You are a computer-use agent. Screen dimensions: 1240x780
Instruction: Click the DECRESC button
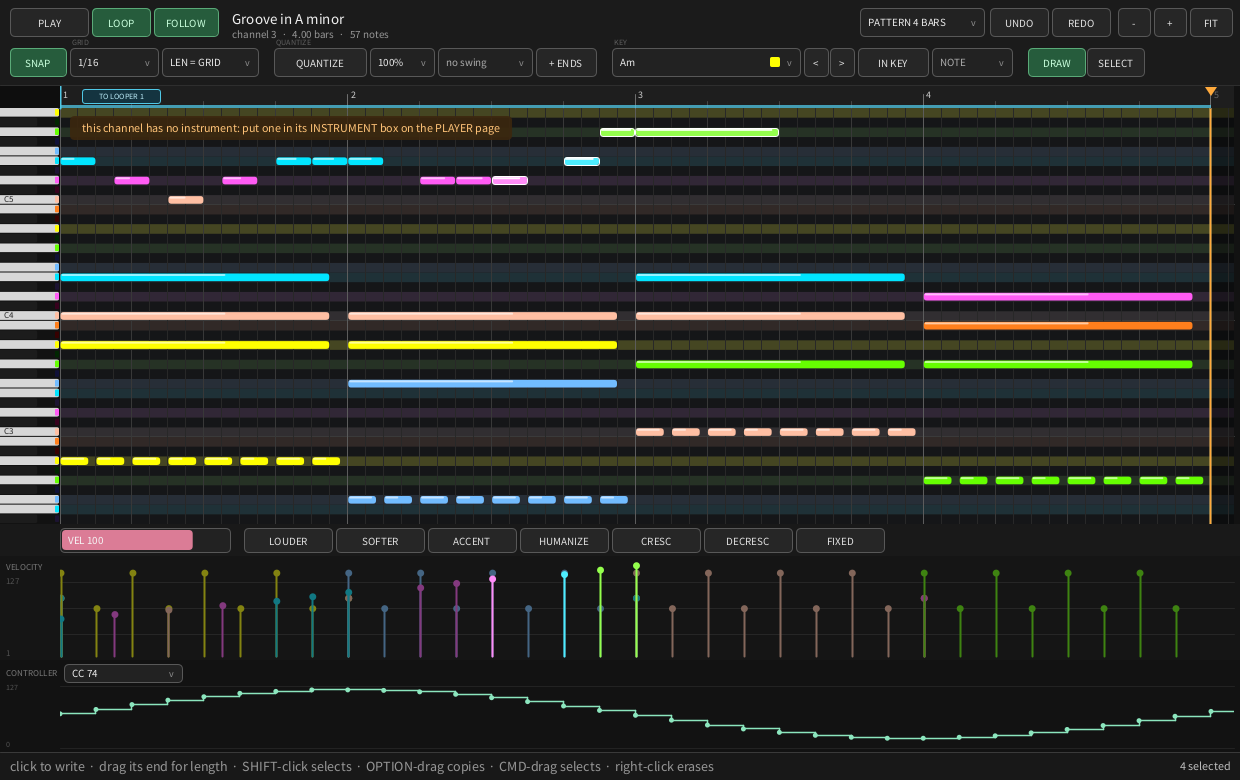pyautogui.click(x=748, y=540)
